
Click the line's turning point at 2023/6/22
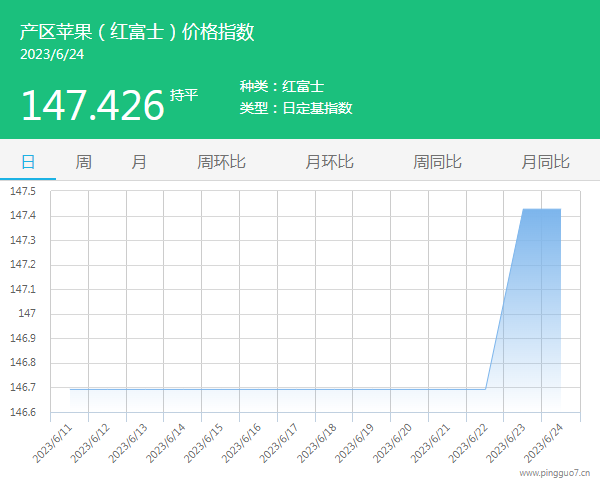click(486, 389)
